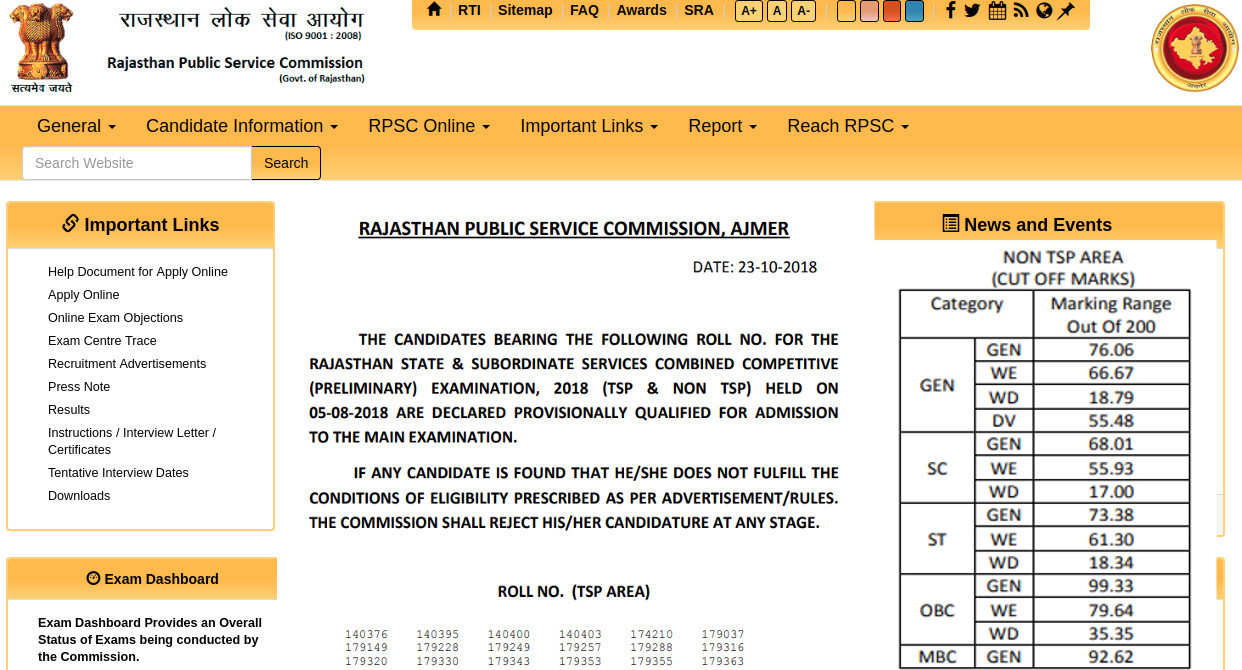This screenshot has width=1242, height=670.
Task: Click the globe icon in top bar
Action: (1044, 11)
